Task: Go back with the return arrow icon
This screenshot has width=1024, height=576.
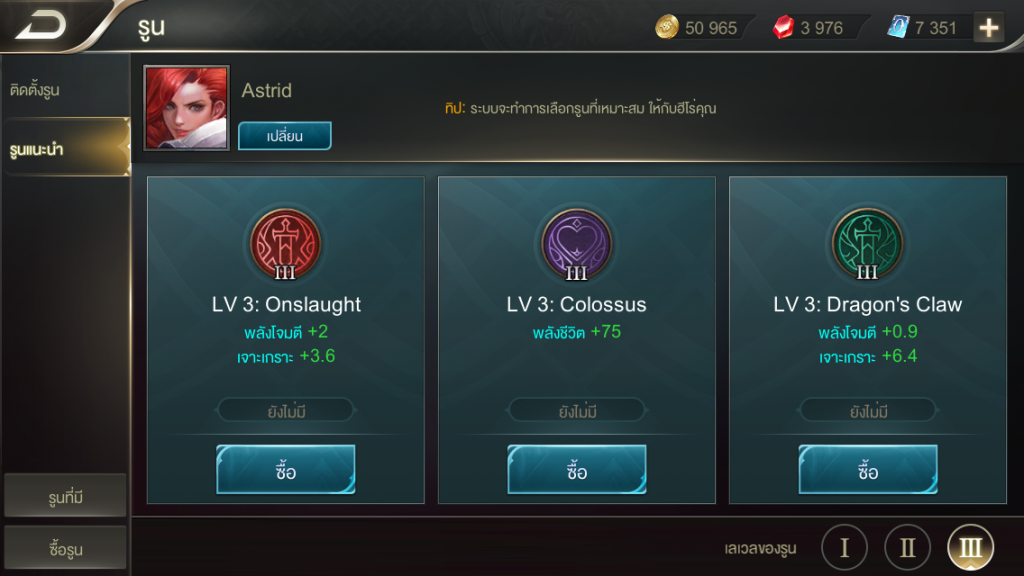Action: click(40, 25)
